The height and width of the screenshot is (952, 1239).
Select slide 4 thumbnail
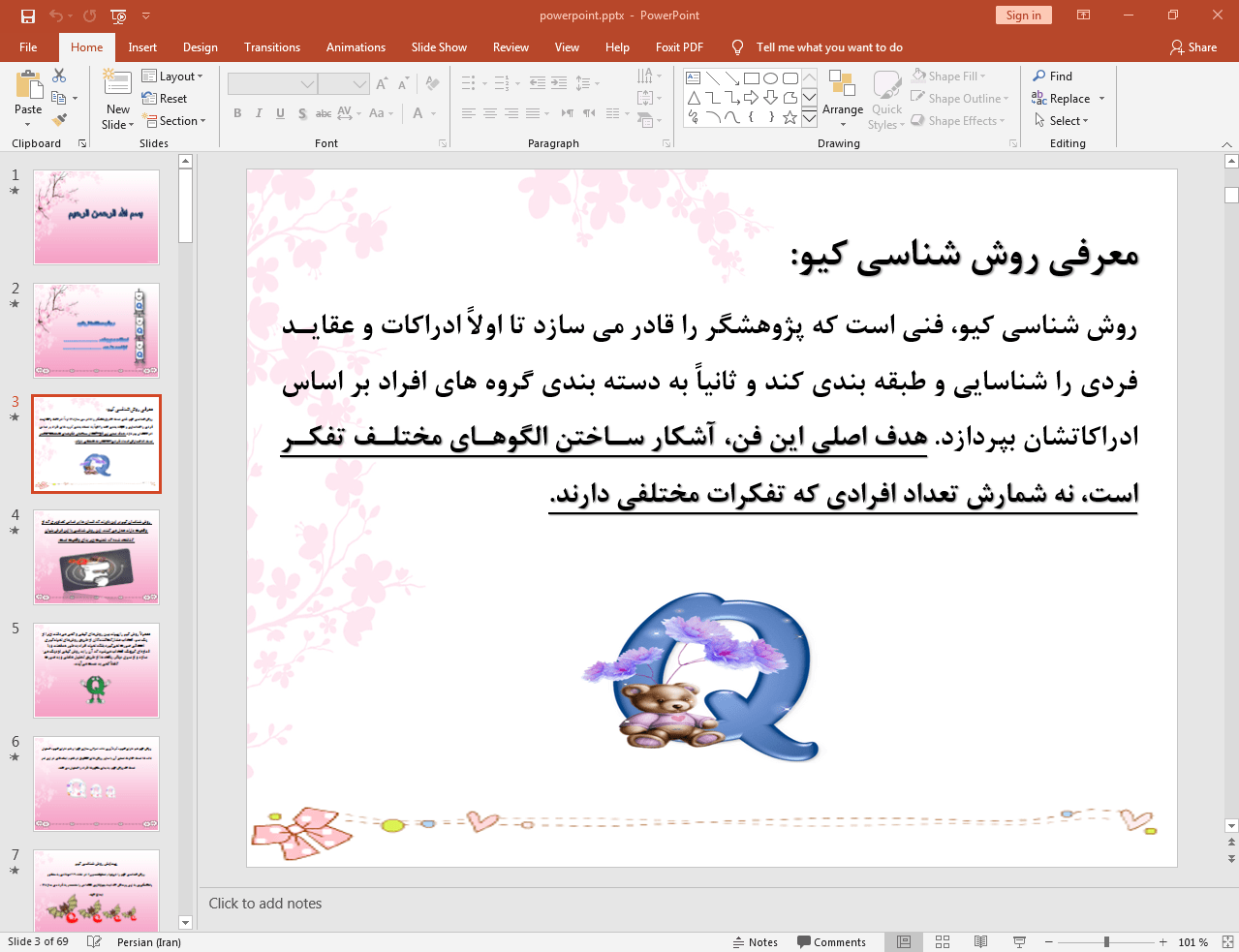pos(96,558)
